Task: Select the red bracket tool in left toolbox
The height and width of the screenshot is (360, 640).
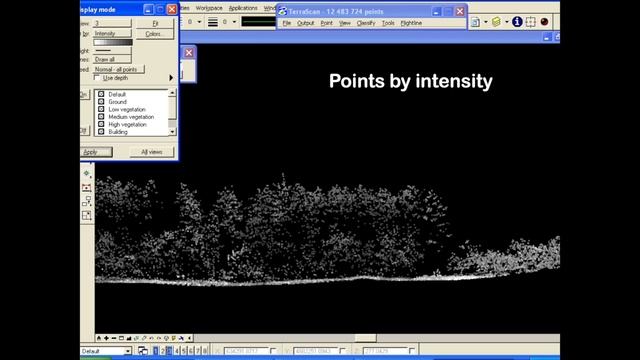Action: point(87,188)
